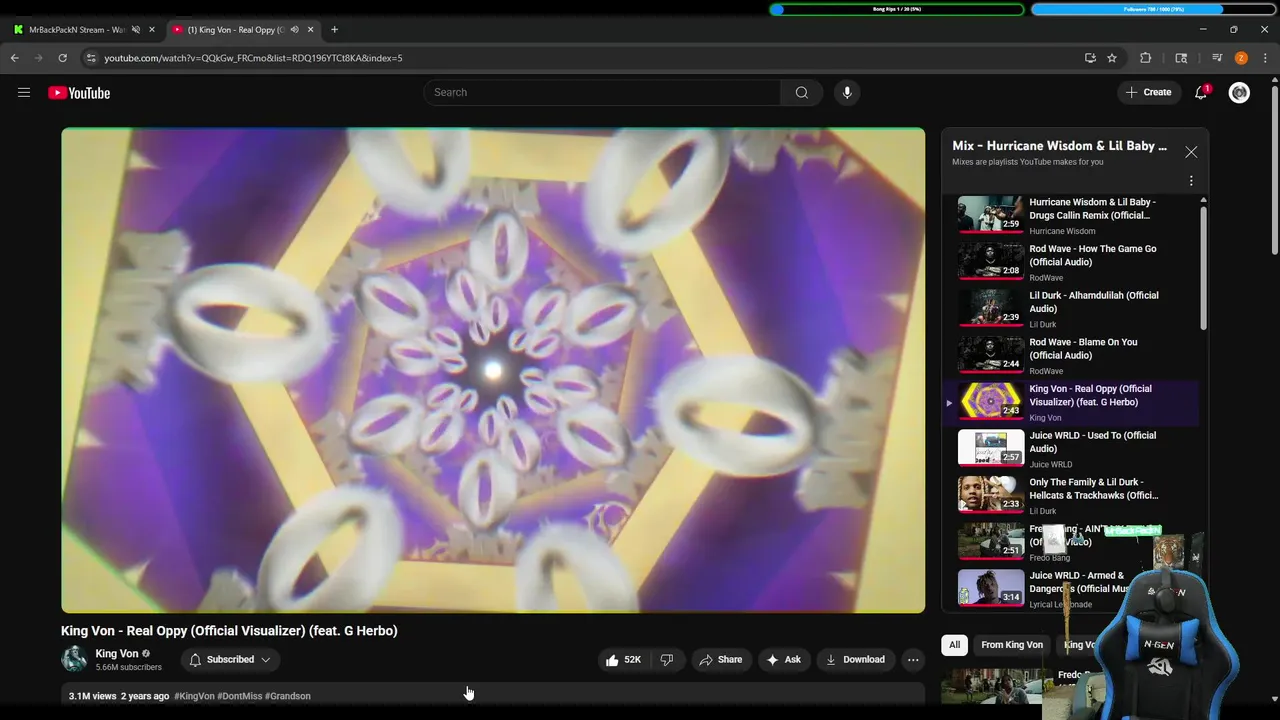Close the King Von YouTube tab
The image size is (1280, 720).
pyautogui.click(x=311, y=30)
